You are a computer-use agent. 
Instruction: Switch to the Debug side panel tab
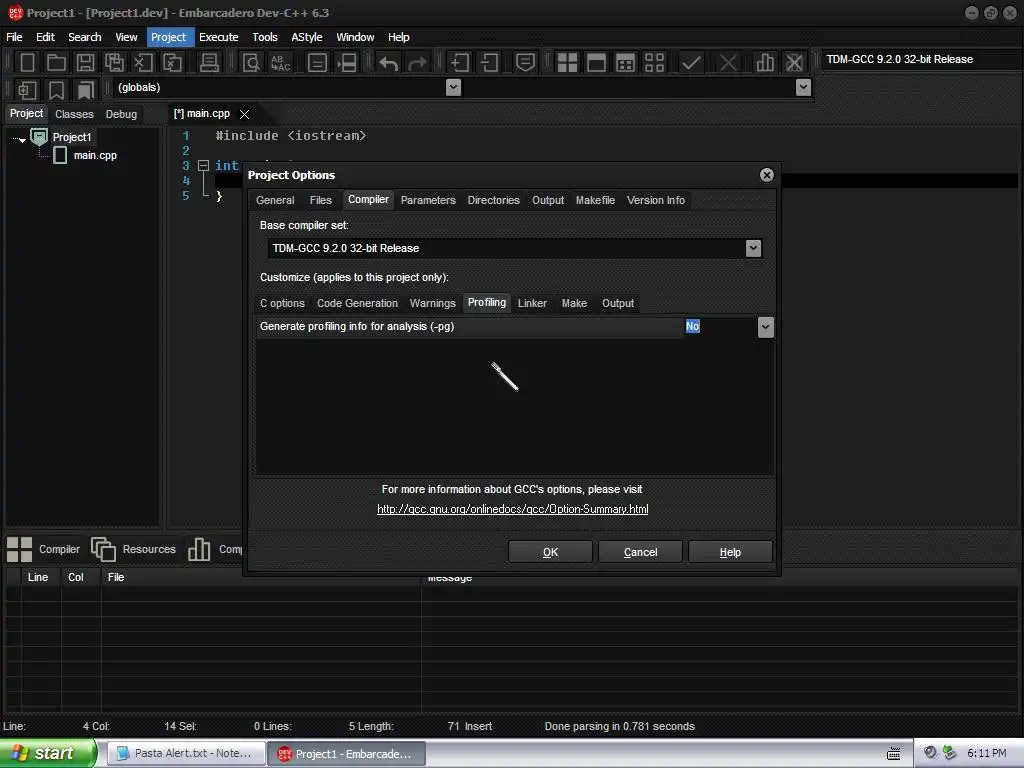121,114
